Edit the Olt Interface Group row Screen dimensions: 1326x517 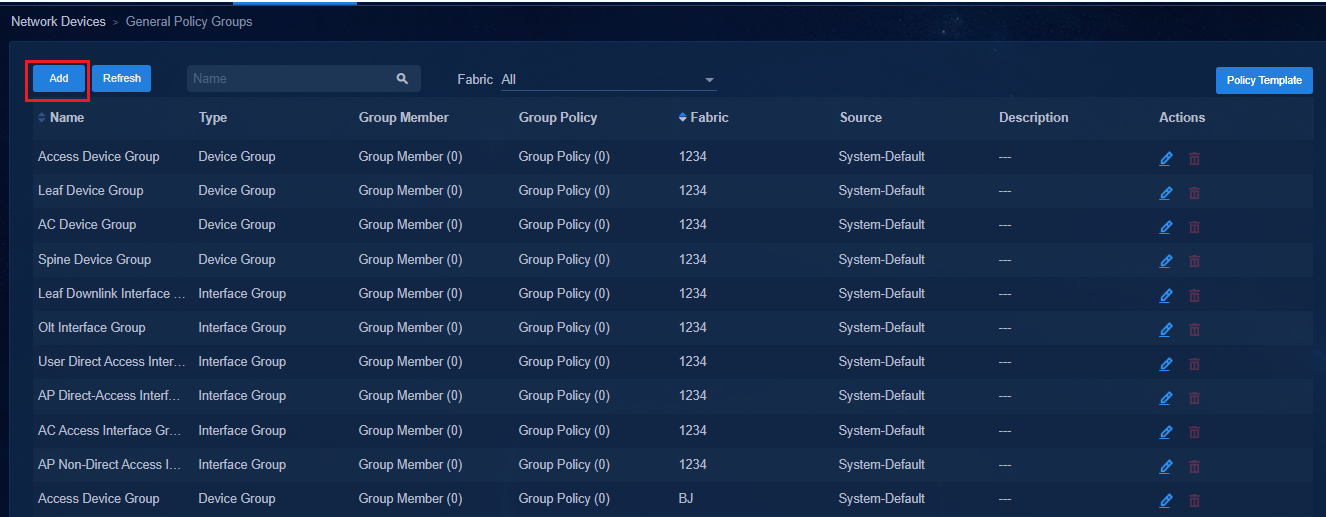1166,330
